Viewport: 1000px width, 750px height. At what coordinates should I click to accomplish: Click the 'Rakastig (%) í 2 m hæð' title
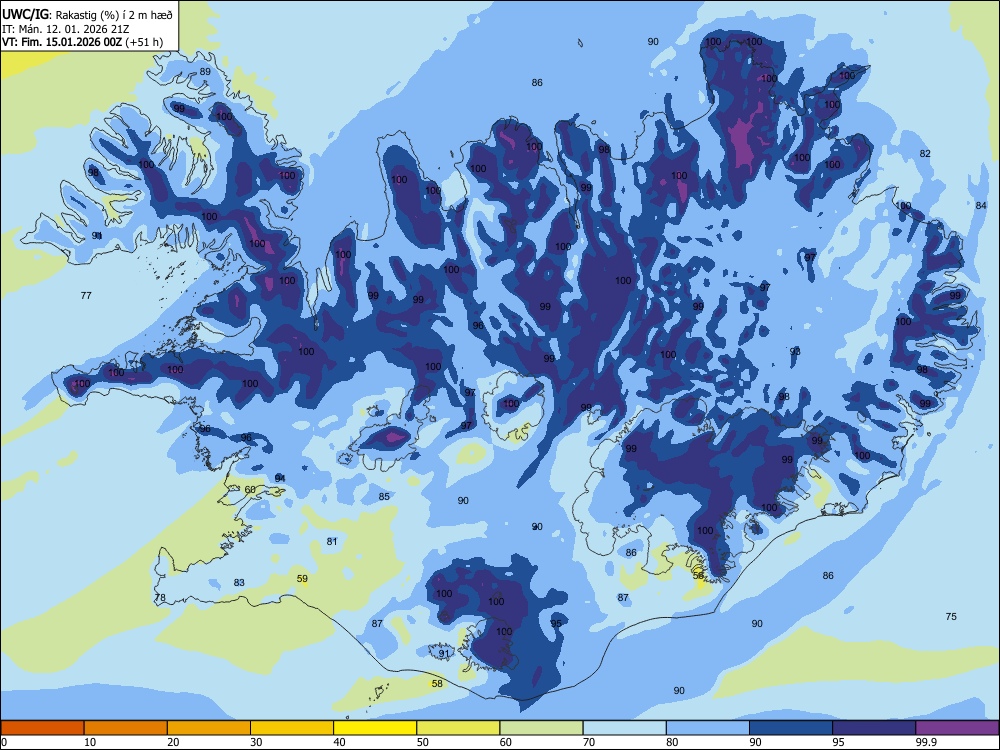[x=114, y=15]
